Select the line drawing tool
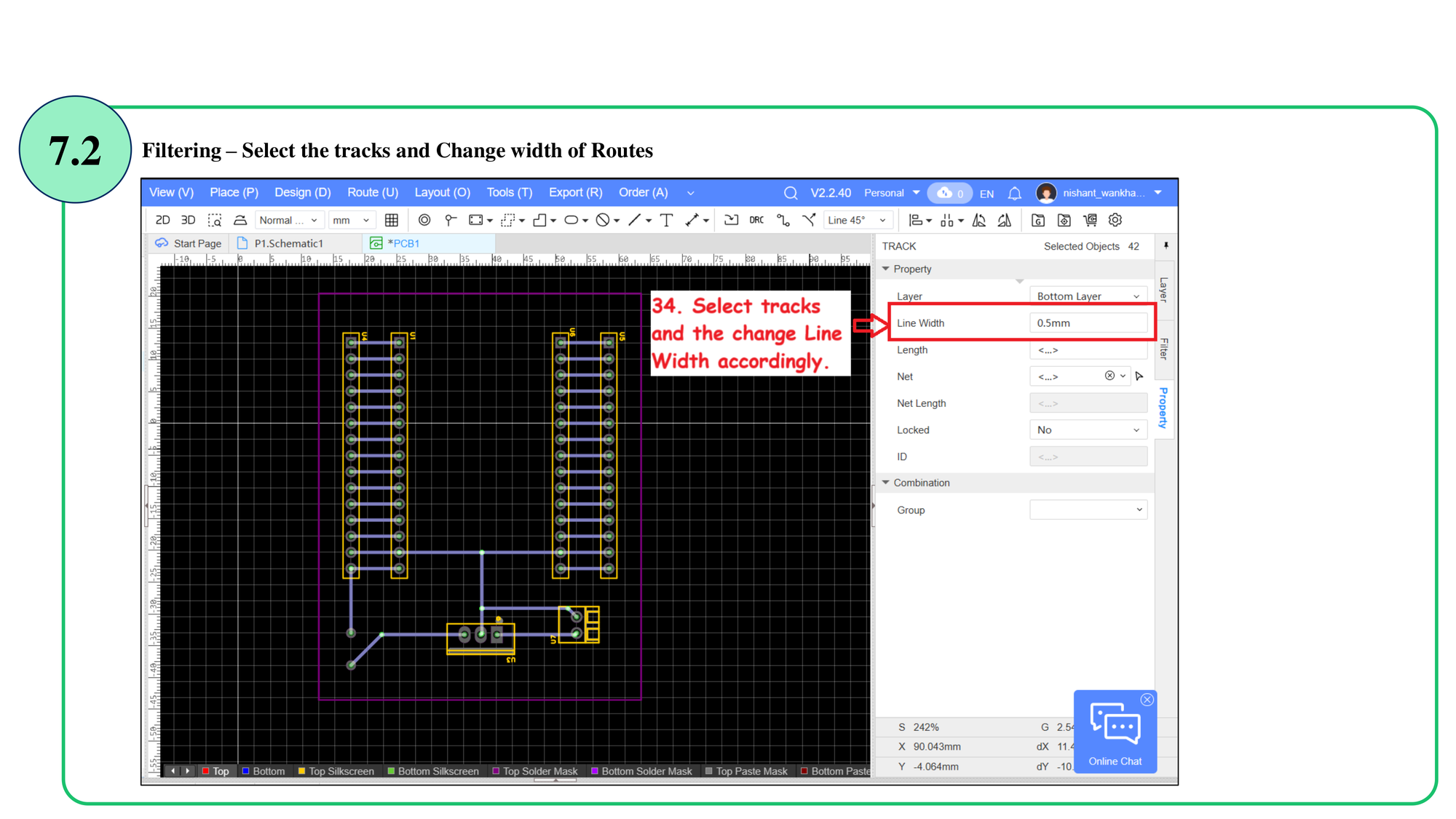Screen dimensions: 1456x819 [x=635, y=220]
